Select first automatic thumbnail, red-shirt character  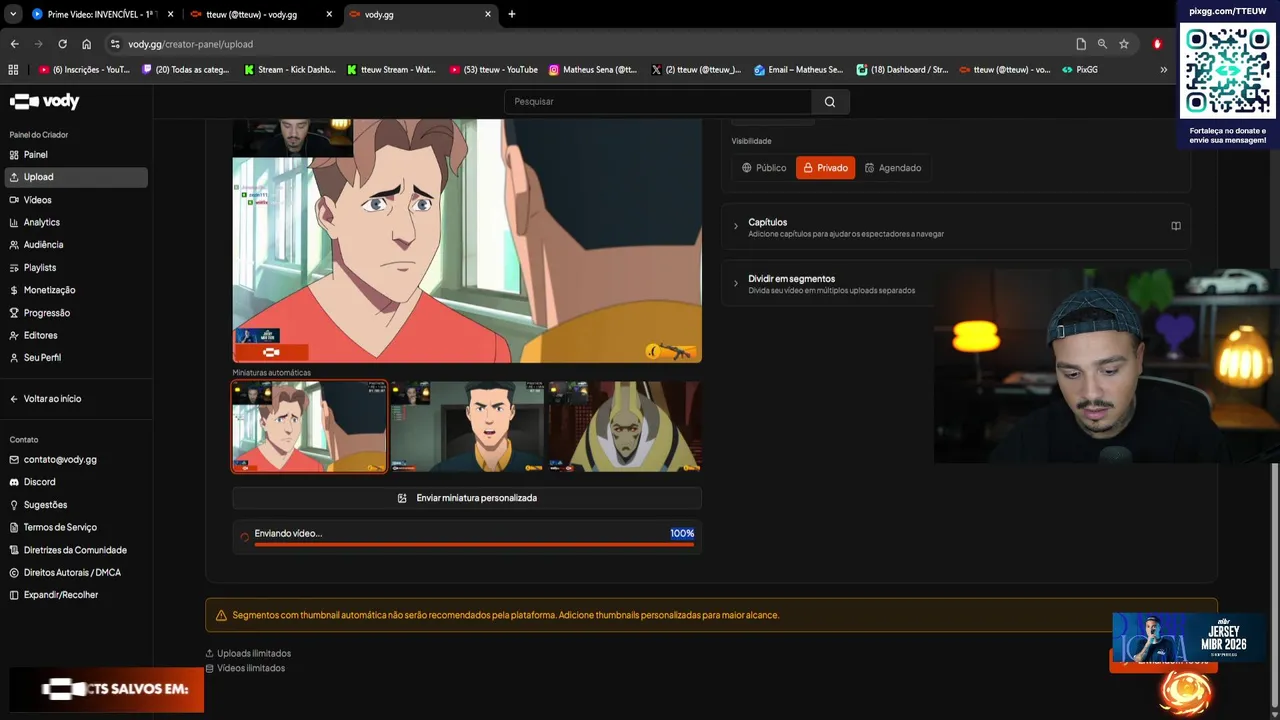click(x=309, y=426)
